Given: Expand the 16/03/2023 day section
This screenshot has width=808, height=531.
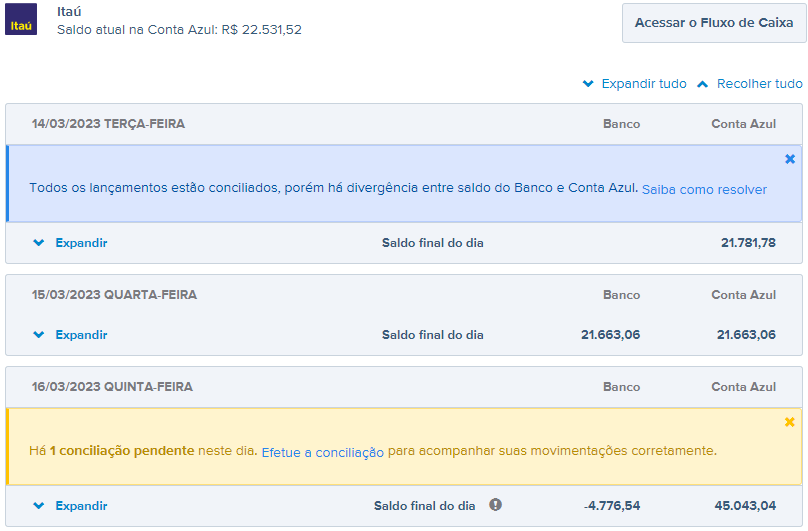Looking at the screenshot, I should point(81,506).
